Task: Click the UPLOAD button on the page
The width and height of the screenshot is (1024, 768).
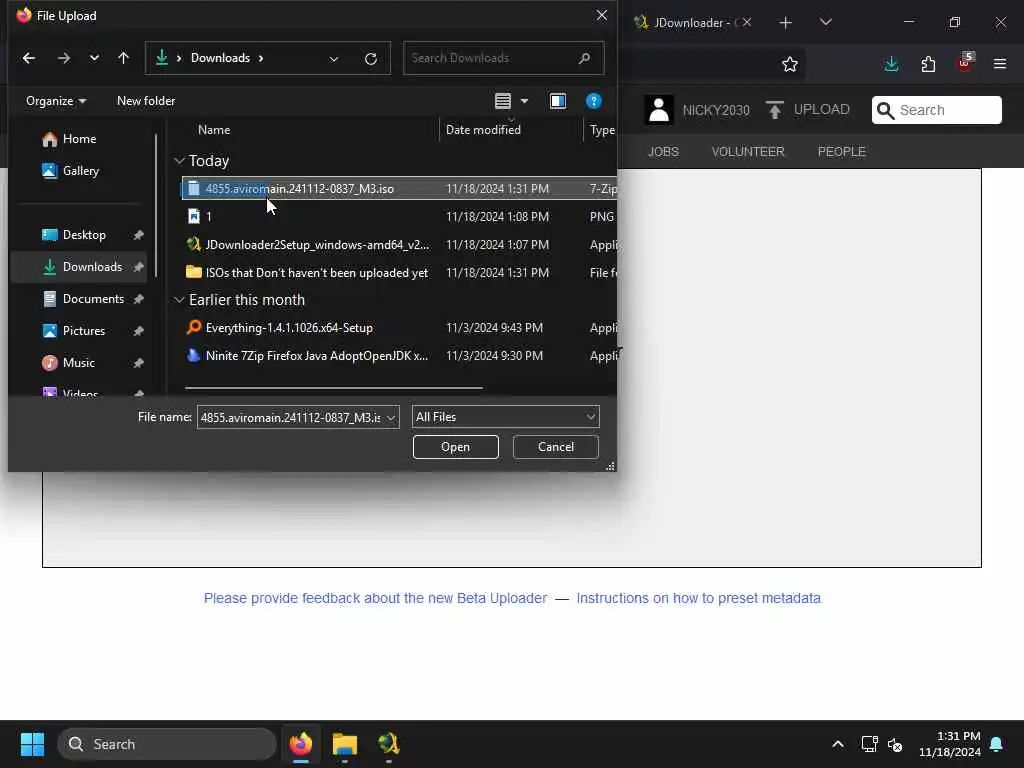Action: [808, 110]
